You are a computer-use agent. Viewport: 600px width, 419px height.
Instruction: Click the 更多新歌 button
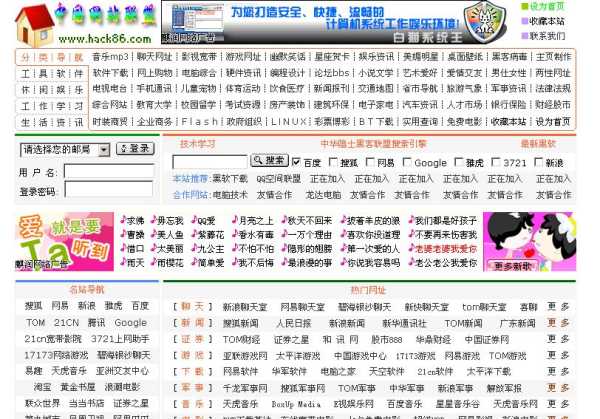coord(514,266)
